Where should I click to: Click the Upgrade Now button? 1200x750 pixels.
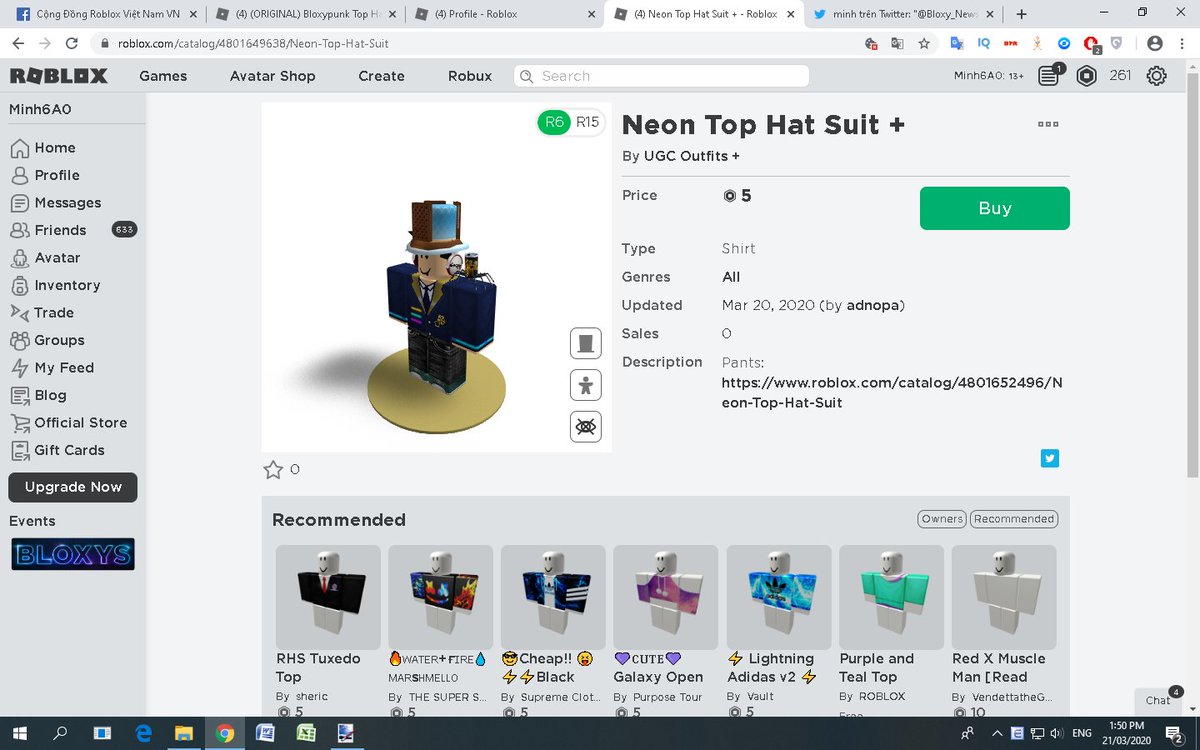tap(73, 487)
